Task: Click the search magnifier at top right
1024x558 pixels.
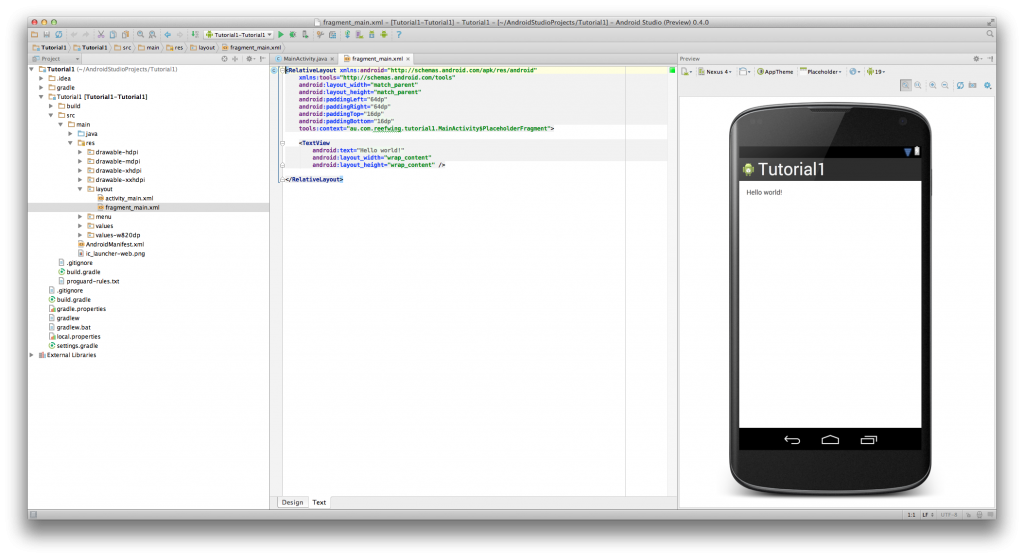Action: [x=990, y=34]
